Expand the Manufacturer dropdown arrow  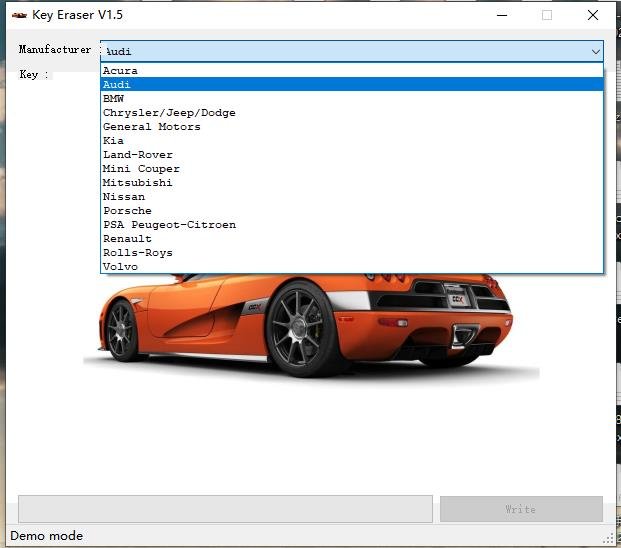596,51
